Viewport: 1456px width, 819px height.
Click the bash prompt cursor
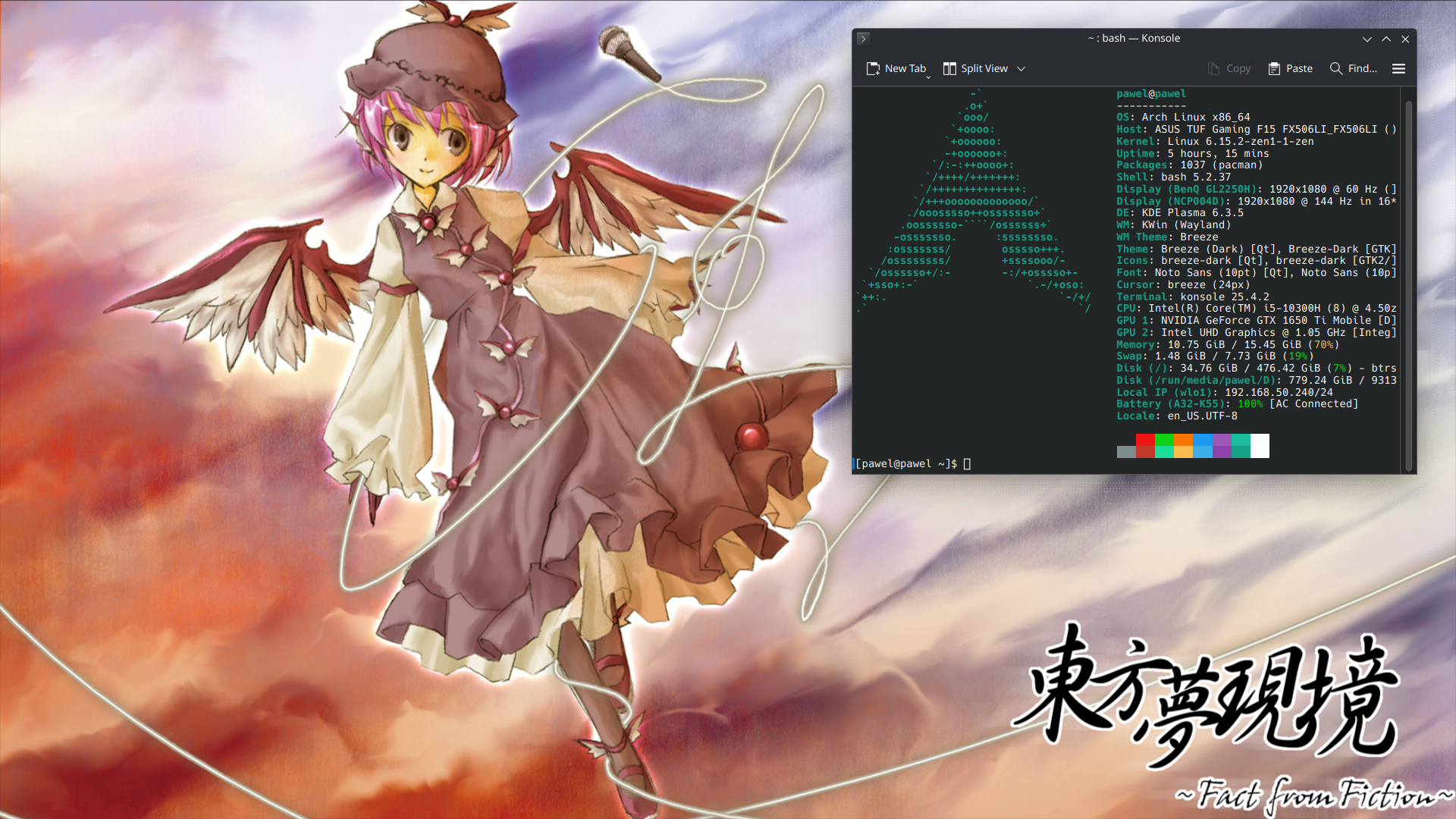tap(967, 463)
